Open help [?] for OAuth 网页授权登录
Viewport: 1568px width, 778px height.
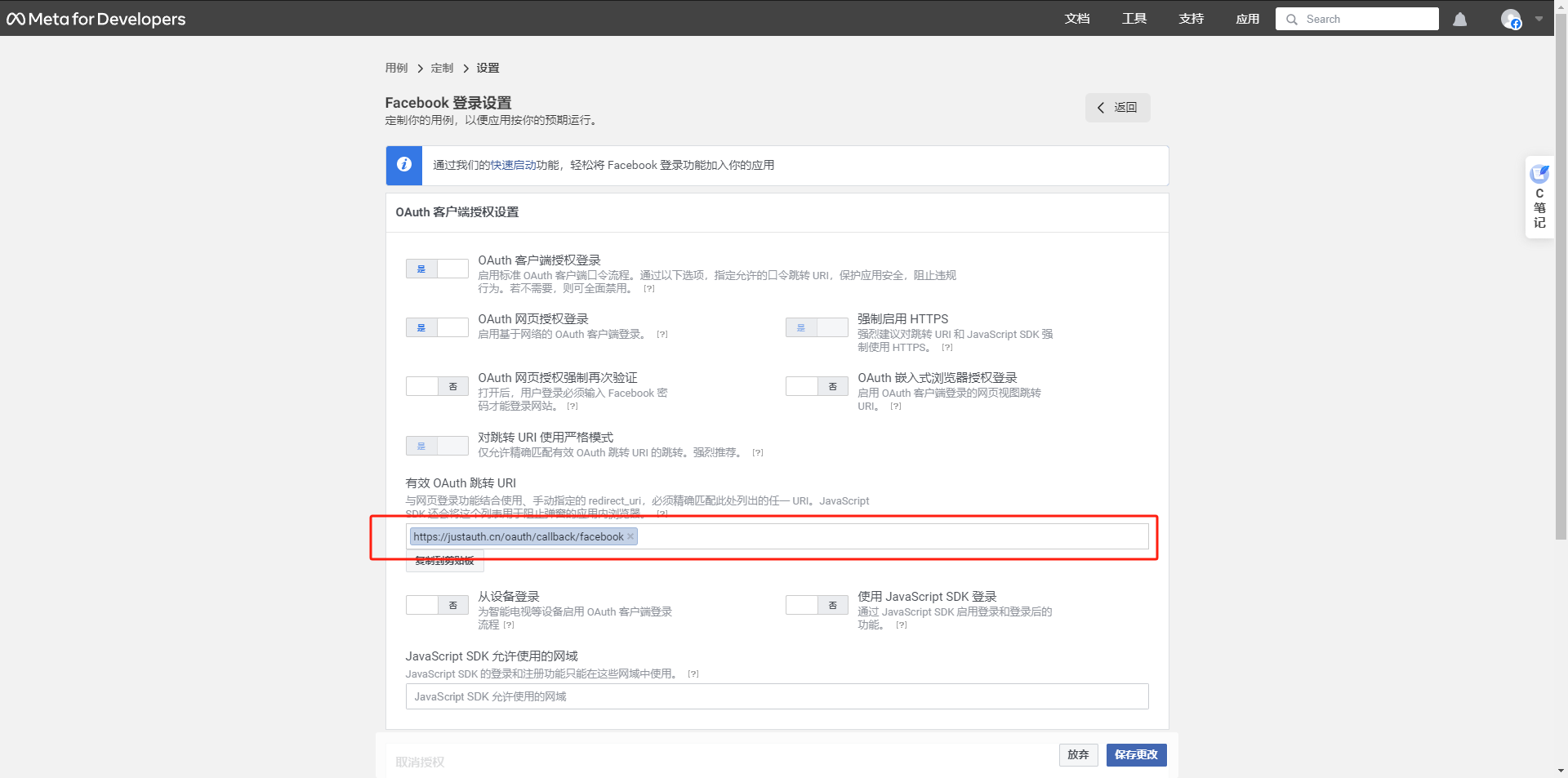pyautogui.click(x=662, y=335)
